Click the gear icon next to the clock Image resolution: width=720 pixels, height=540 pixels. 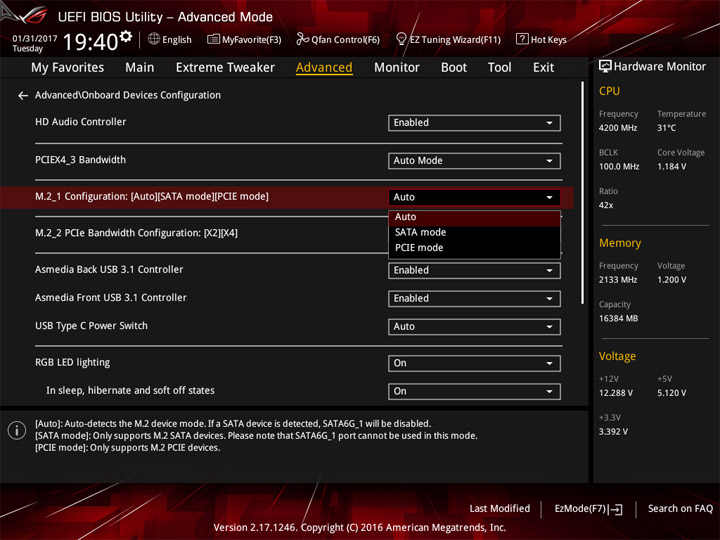click(x=126, y=36)
